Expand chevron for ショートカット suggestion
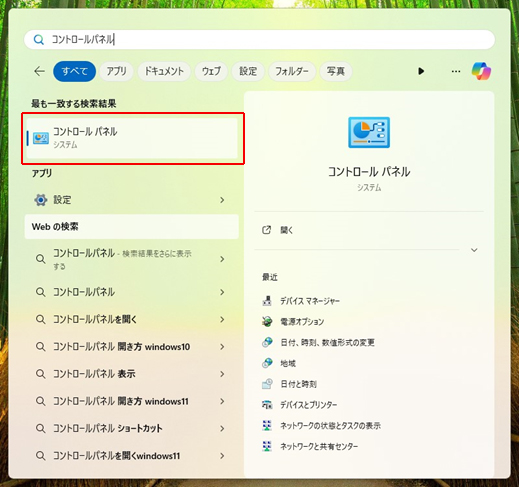Viewport: 519px width, 487px height. [222, 428]
